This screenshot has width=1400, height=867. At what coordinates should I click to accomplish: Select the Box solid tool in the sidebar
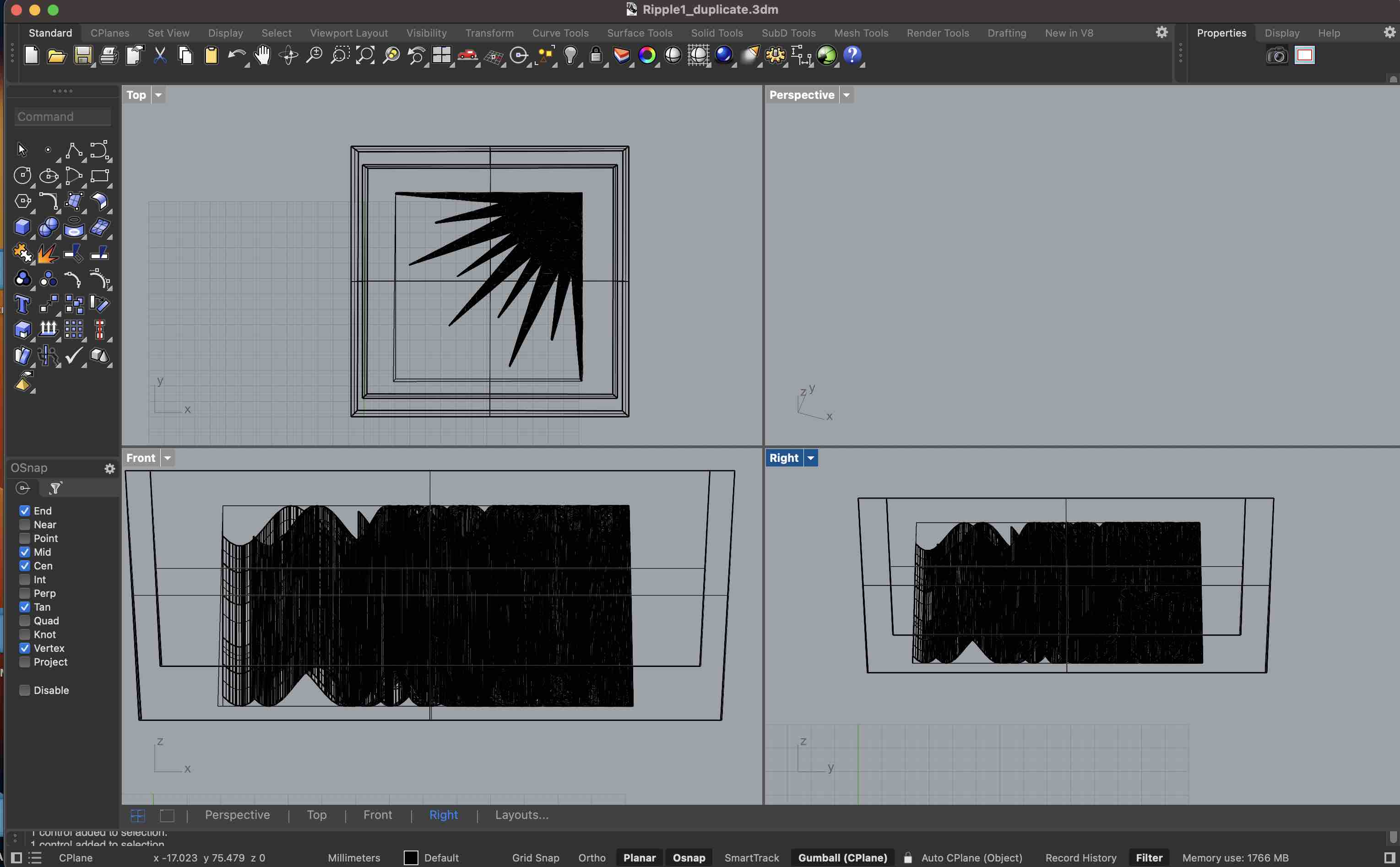click(x=22, y=227)
